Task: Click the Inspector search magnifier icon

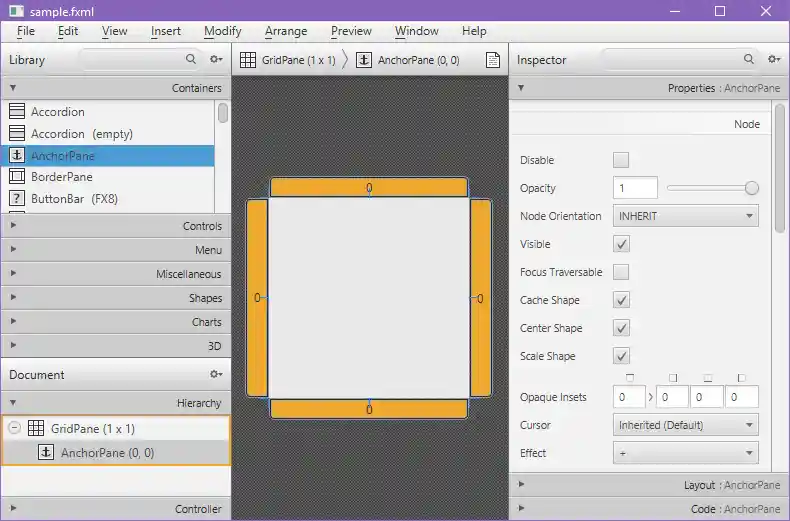Action: coord(749,60)
